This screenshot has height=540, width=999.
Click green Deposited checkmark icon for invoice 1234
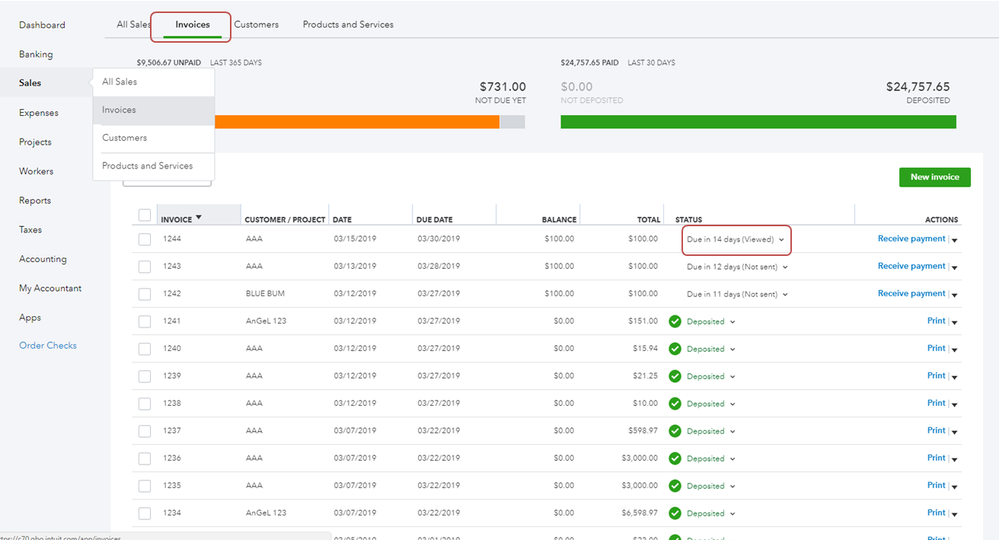675,513
